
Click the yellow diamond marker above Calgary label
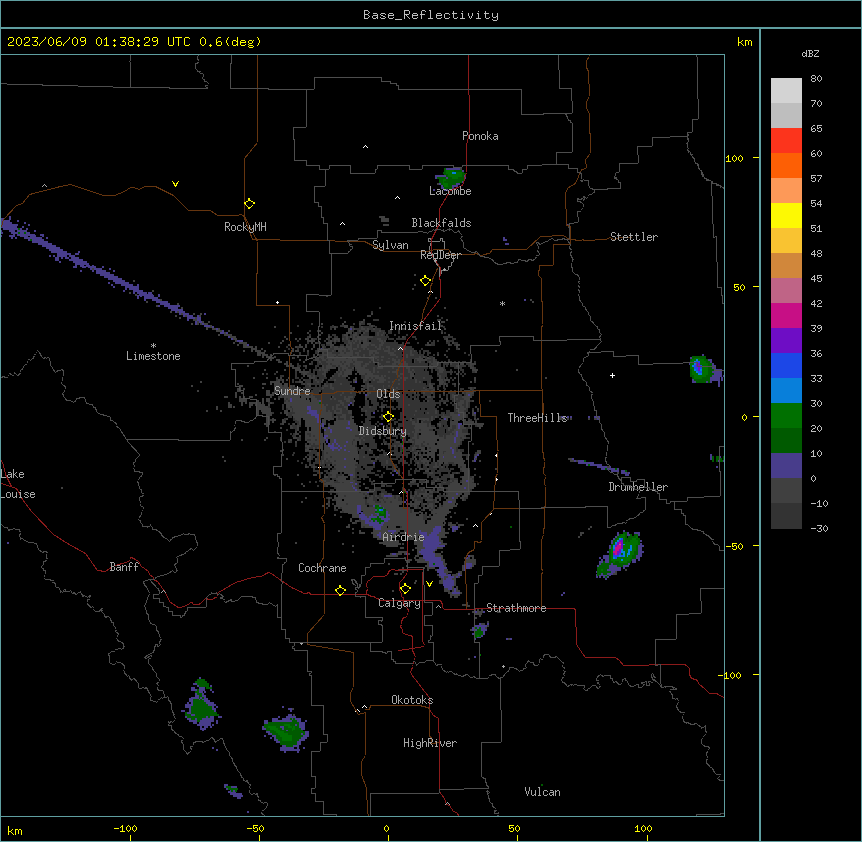pos(405,589)
